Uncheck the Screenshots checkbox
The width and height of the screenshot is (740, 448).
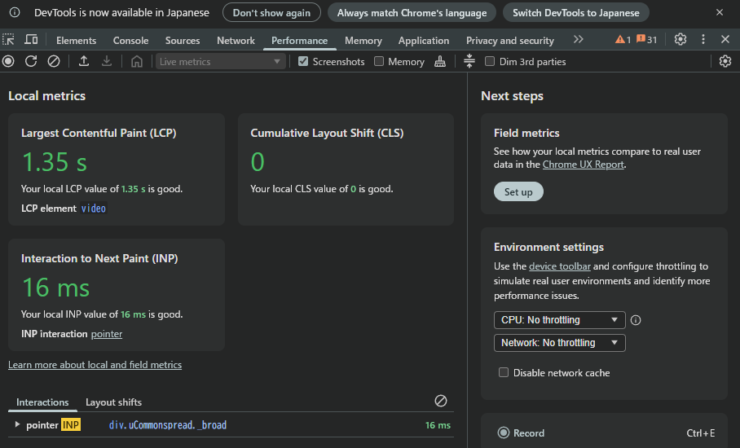304,62
